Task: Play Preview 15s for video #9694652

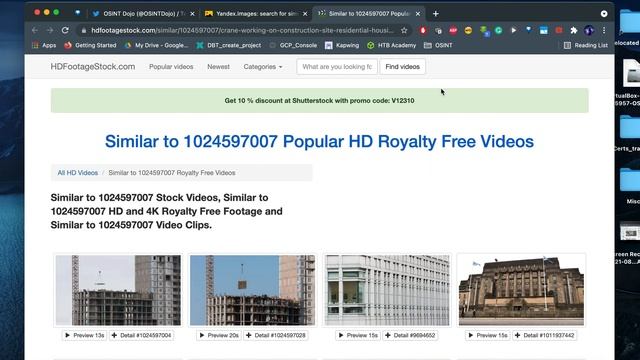Action: click(x=358, y=335)
